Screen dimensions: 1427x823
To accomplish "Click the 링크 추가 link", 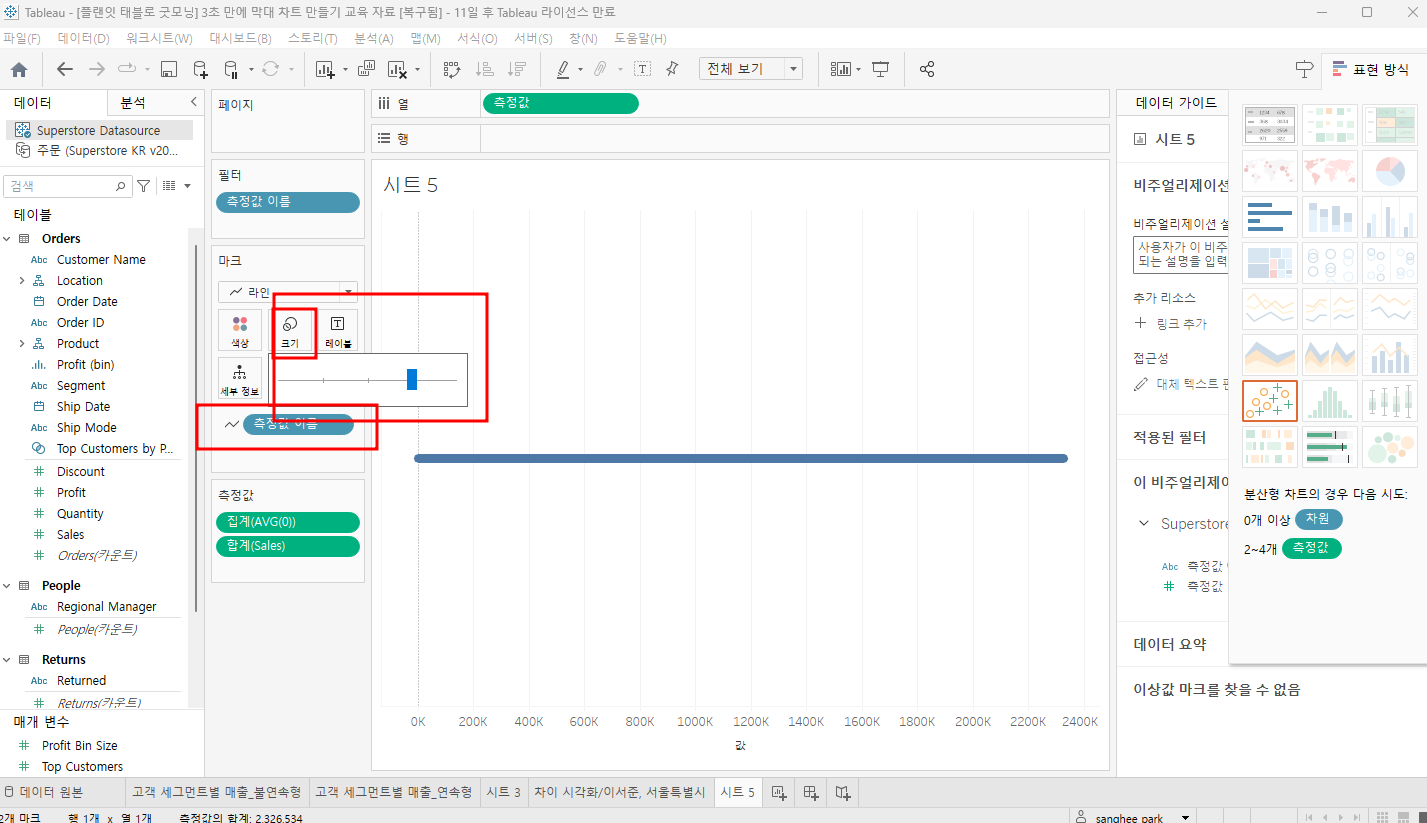I will point(1181,324).
